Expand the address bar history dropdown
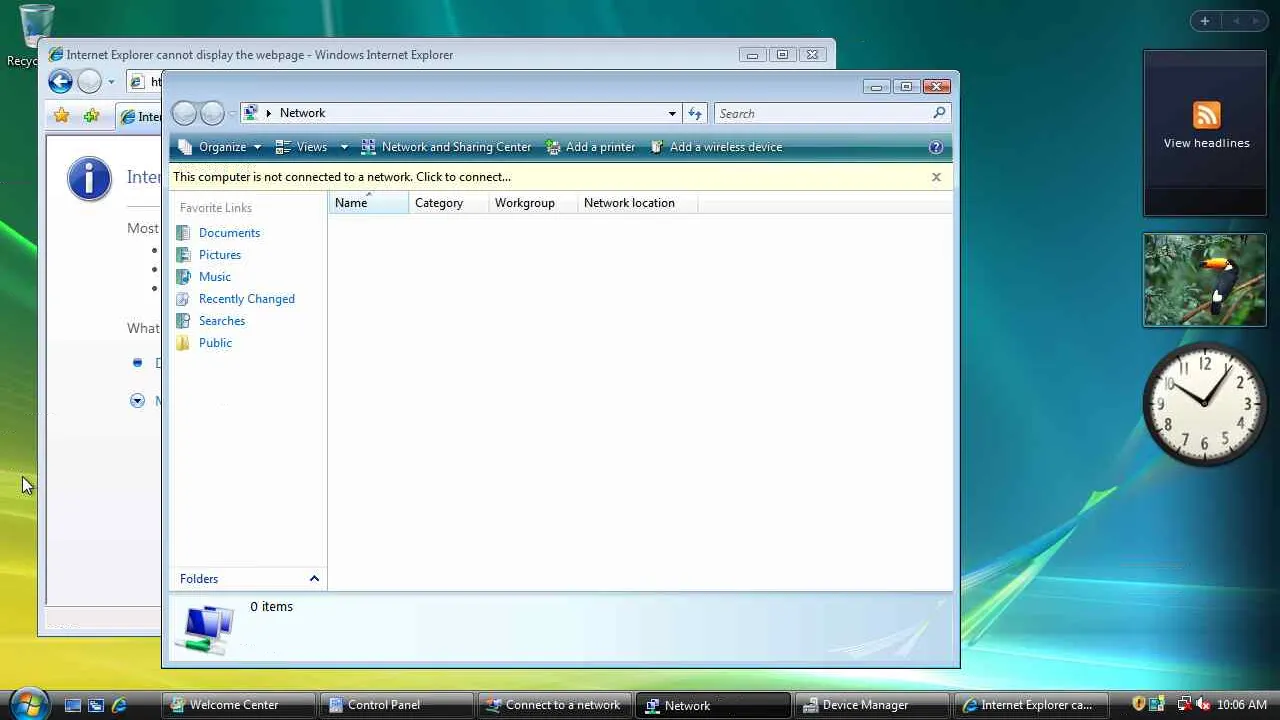The image size is (1280, 720). 672,113
